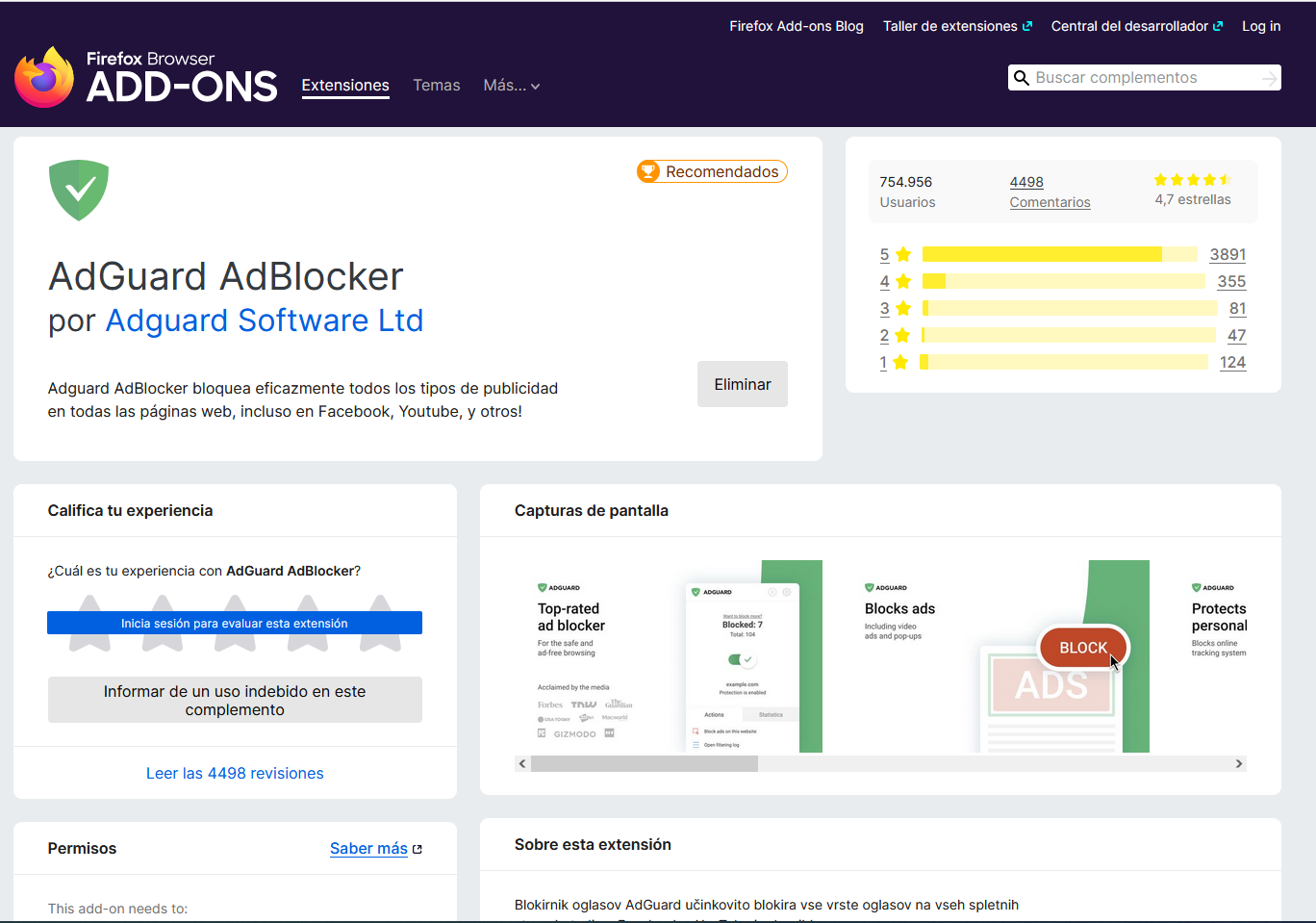The width and height of the screenshot is (1316, 923).
Task: Click the Eliminar button
Action: click(x=743, y=384)
